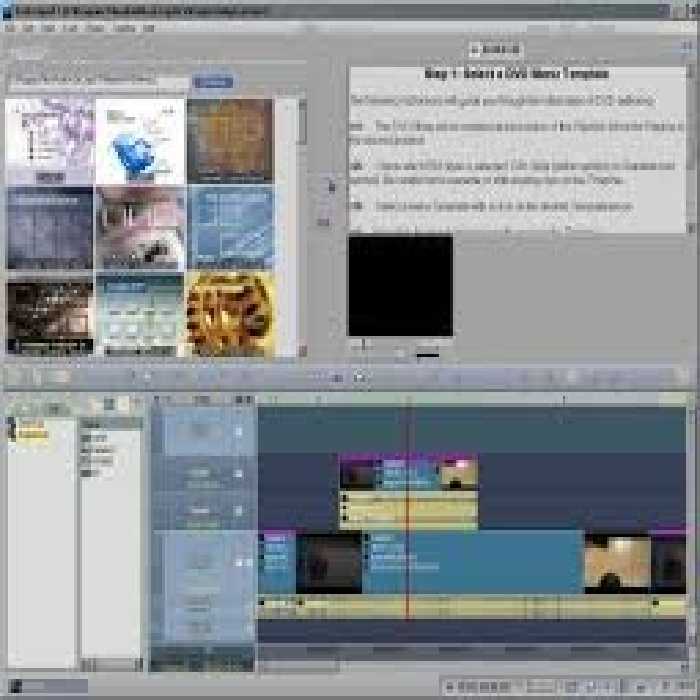Select the gold circular template thumbnail
The width and height of the screenshot is (700, 700).
pyautogui.click(x=229, y=315)
